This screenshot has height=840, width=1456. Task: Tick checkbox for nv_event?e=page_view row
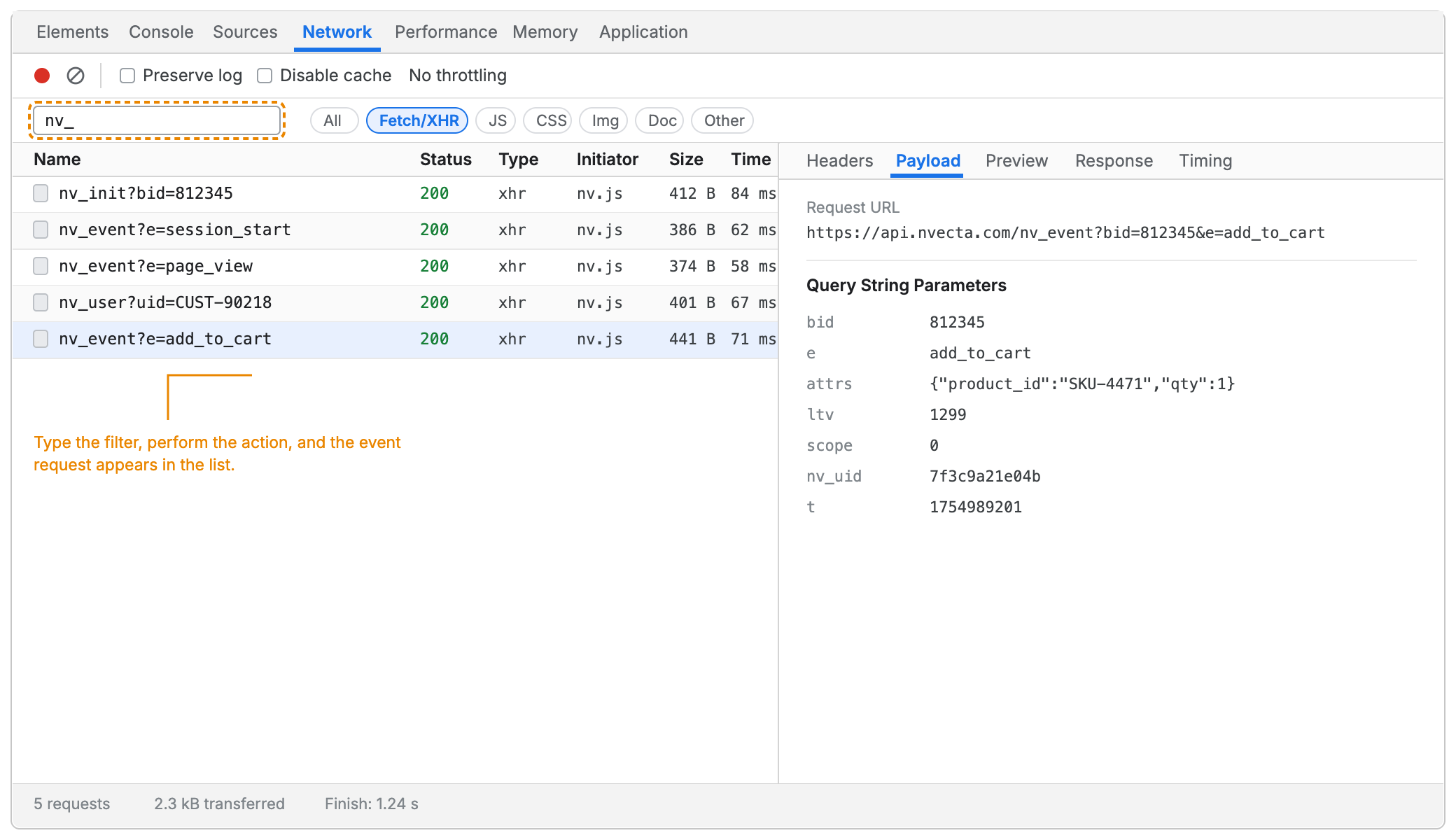(41, 266)
